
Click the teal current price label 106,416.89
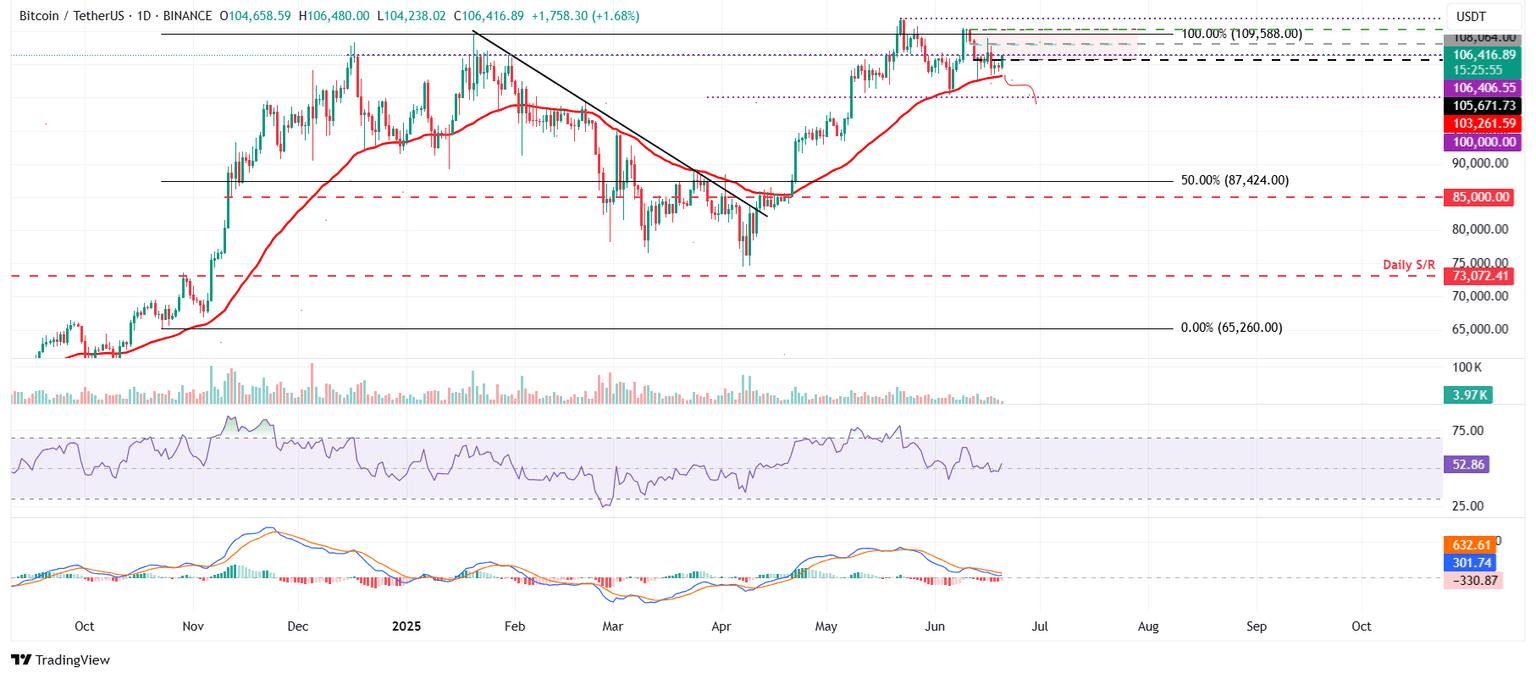point(1484,55)
